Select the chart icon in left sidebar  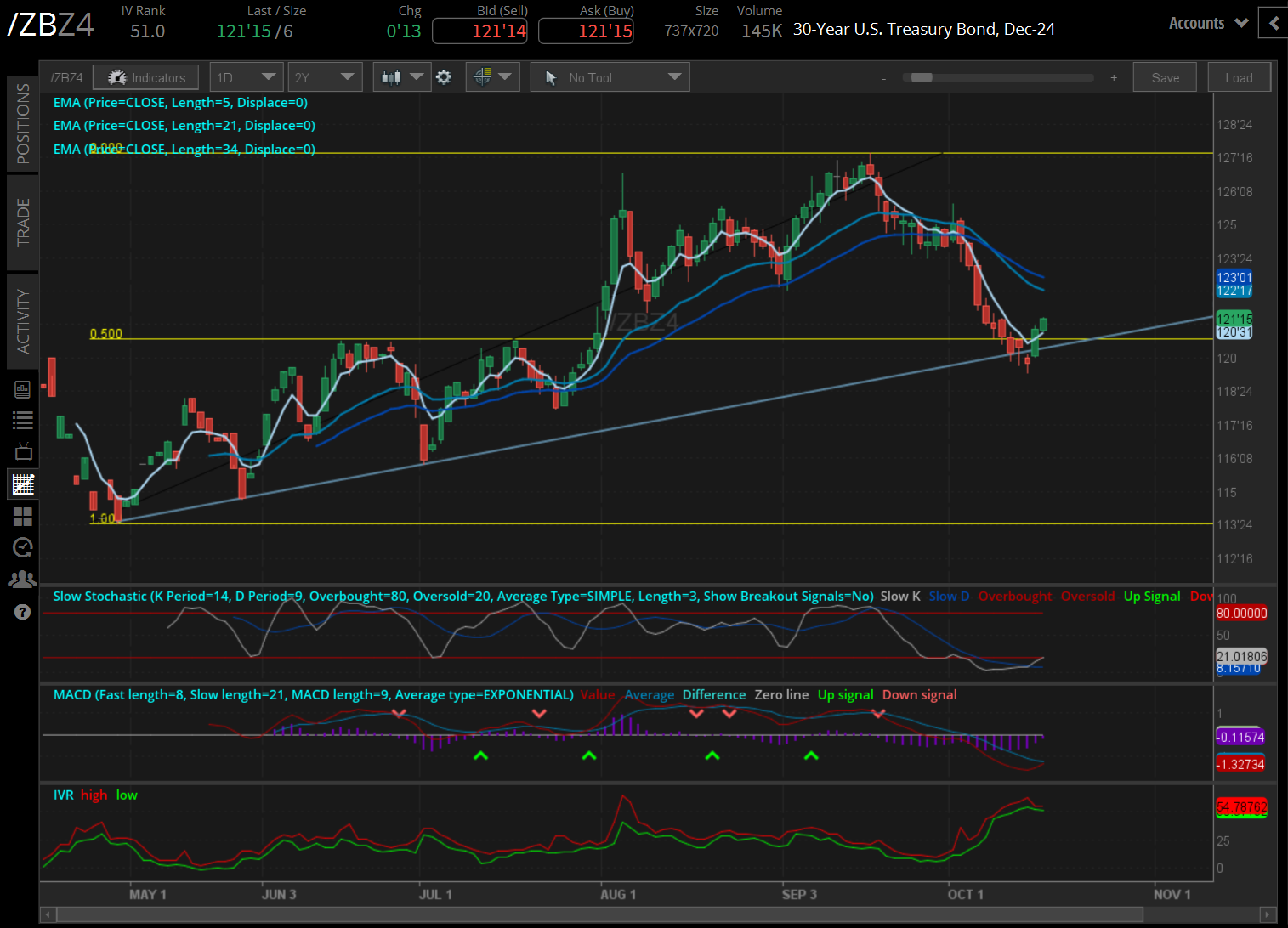[22, 484]
